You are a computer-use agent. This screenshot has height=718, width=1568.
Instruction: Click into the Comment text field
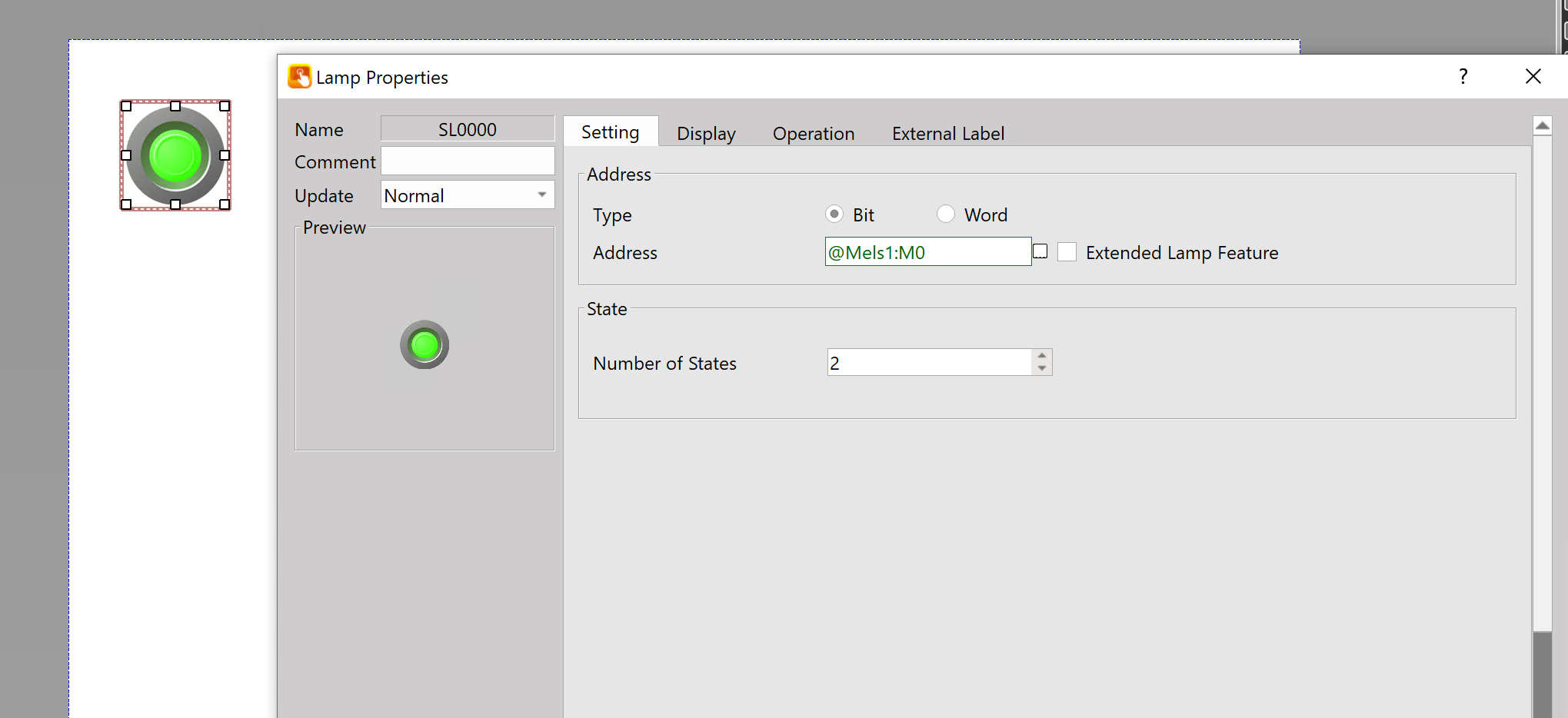tap(468, 161)
